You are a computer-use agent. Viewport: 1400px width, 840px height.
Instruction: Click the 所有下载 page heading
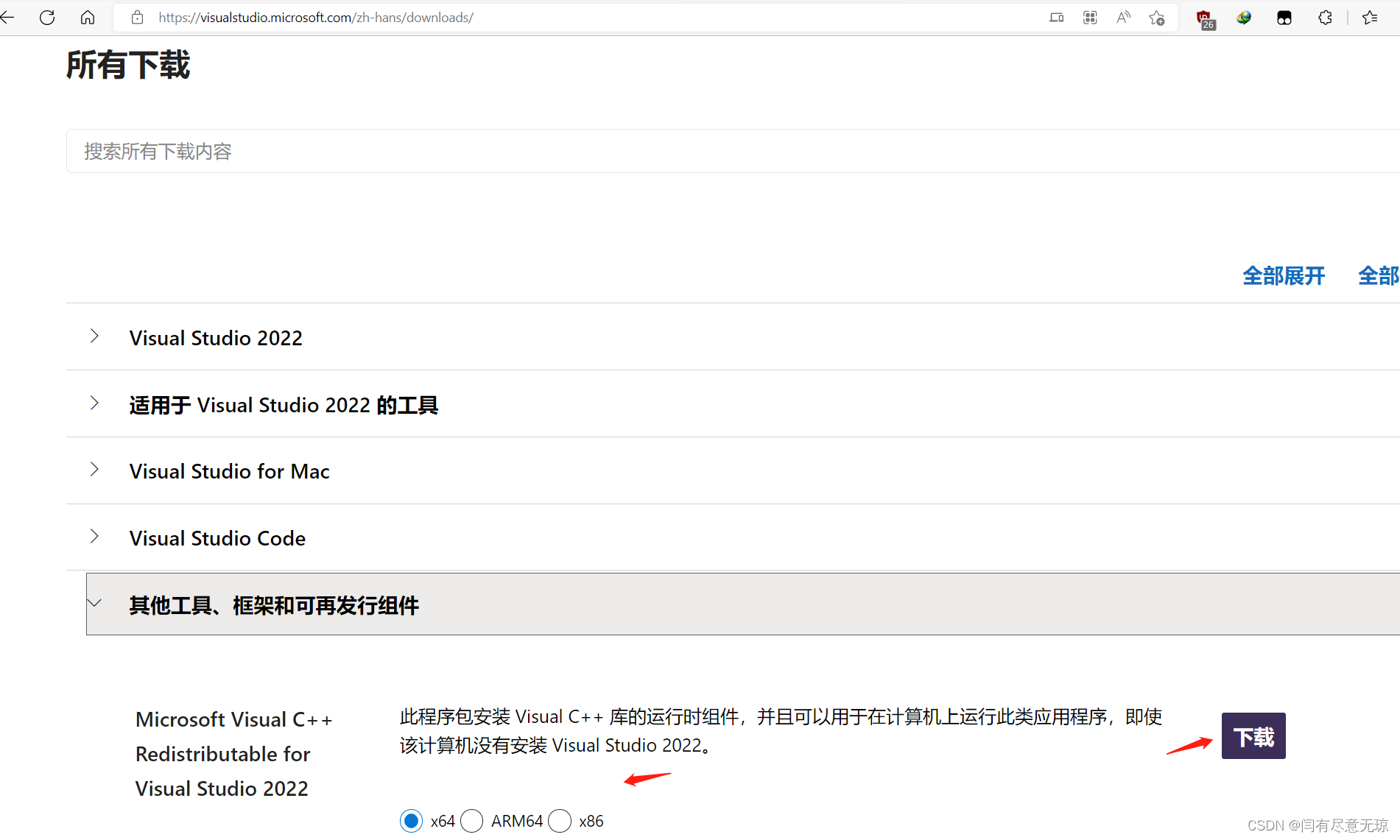[x=128, y=65]
